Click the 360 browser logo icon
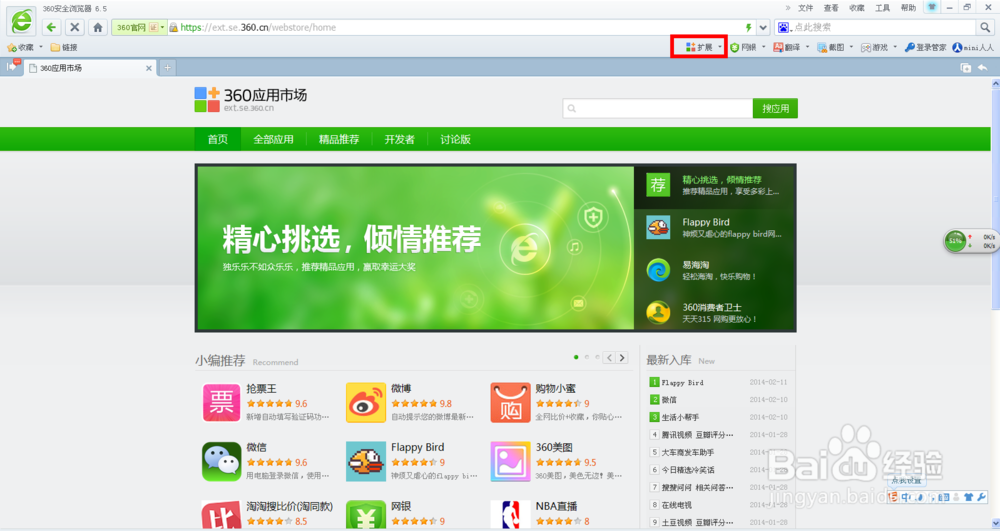This screenshot has height=531, width=1000. click(21, 21)
